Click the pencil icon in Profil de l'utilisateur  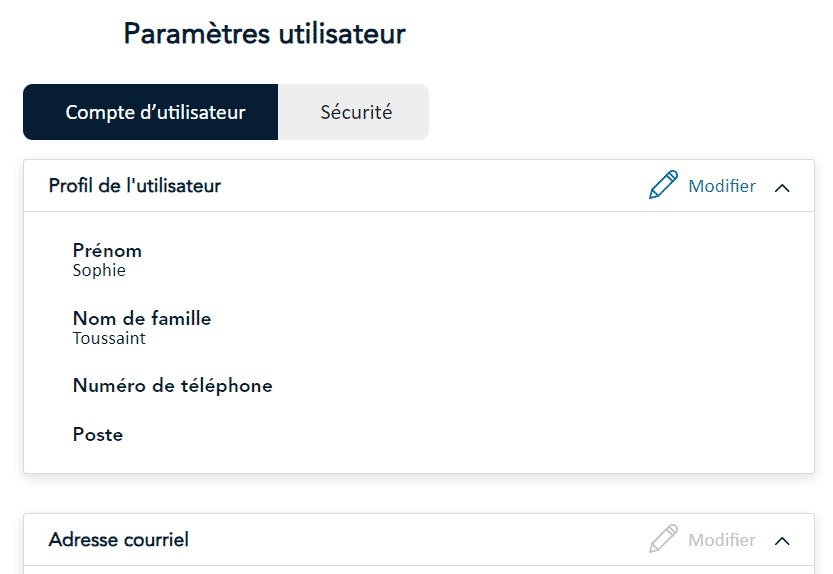[x=663, y=184]
